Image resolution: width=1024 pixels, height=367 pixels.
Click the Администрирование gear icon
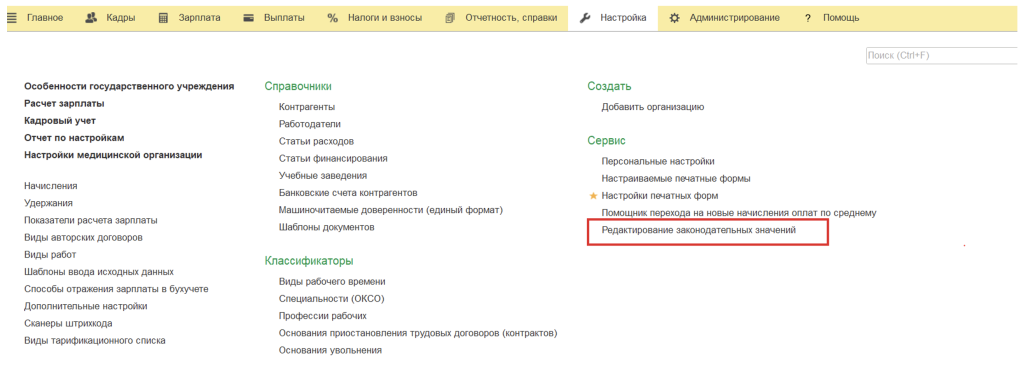[675, 18]
